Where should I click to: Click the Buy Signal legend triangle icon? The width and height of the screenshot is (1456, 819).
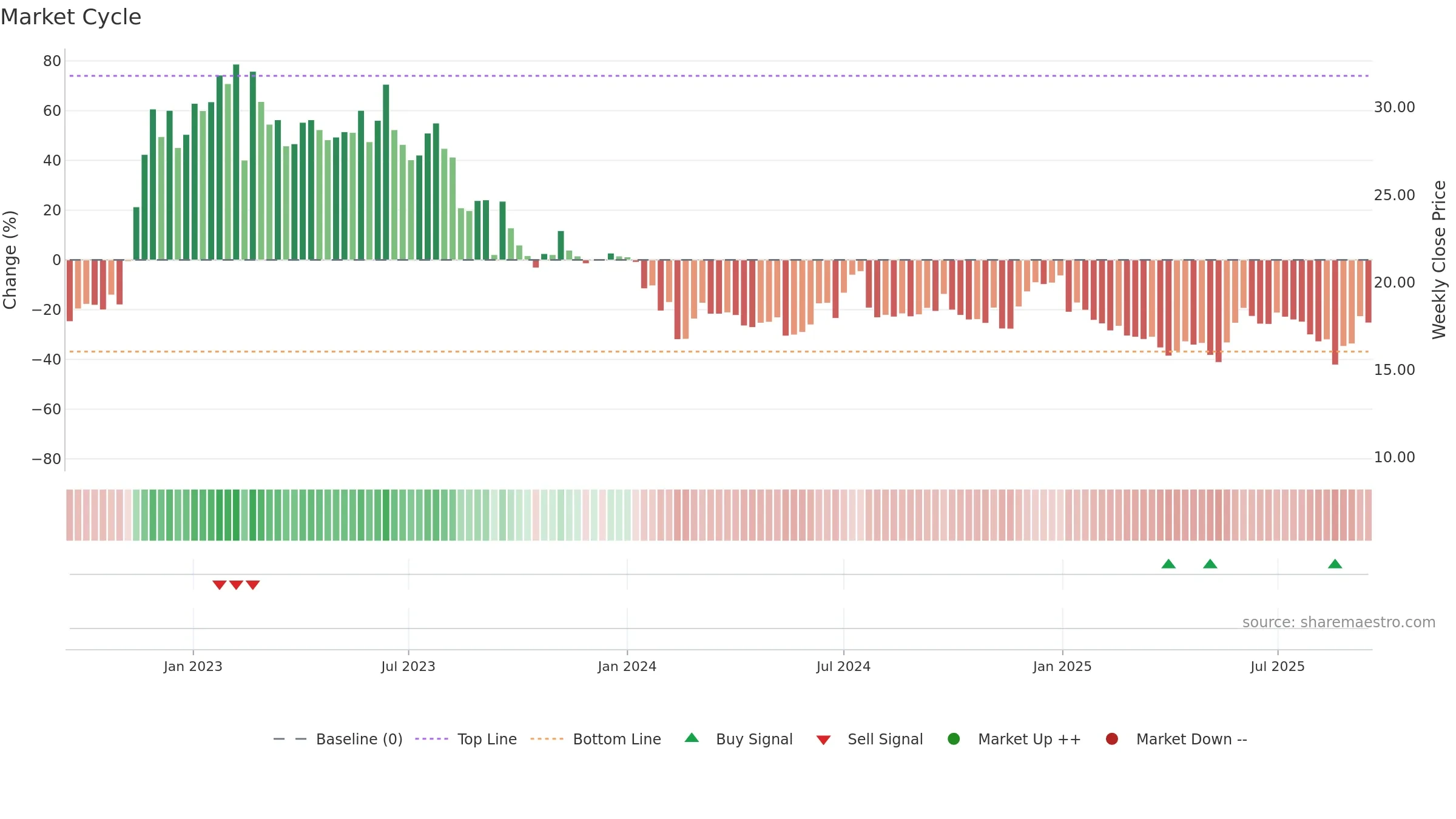click(x=692, y=738)
